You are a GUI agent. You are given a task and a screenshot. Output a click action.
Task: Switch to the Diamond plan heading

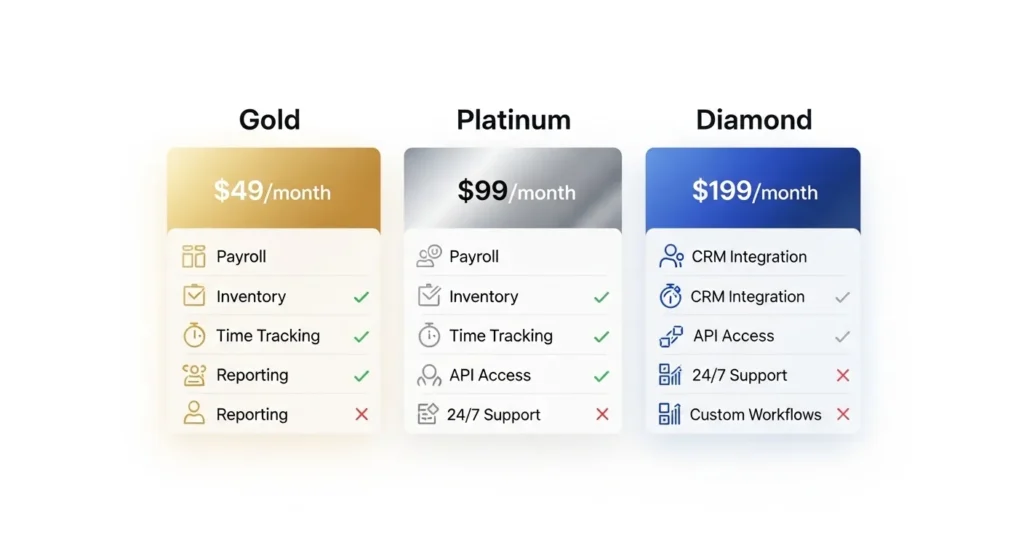753,121
